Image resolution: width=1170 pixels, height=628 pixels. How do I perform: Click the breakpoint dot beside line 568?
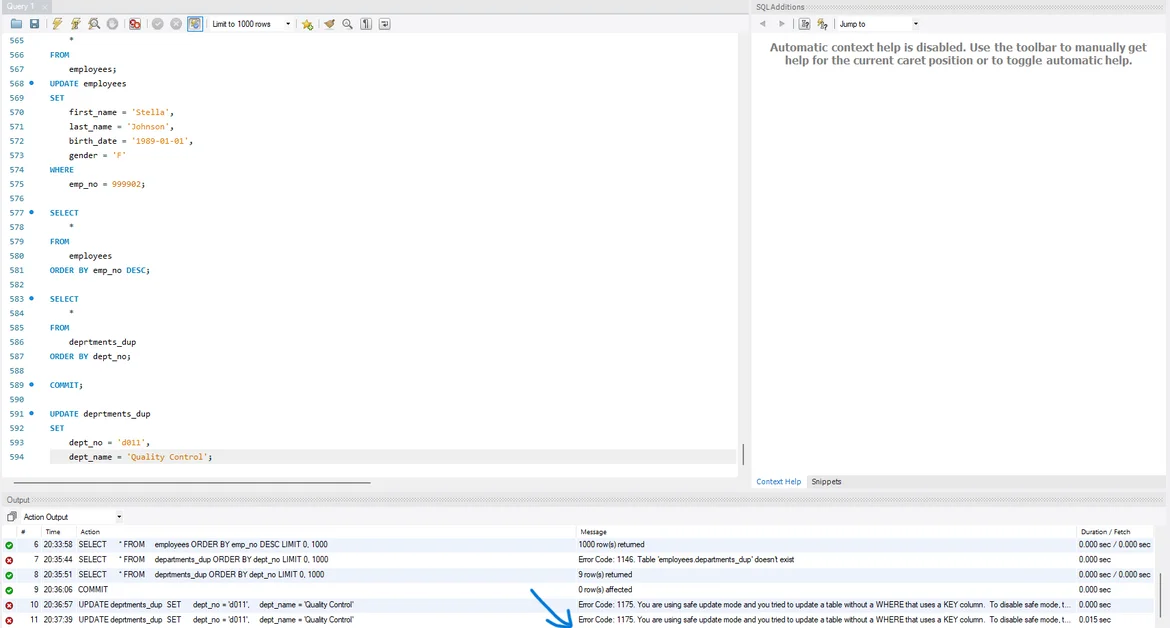tap(31, 84)
